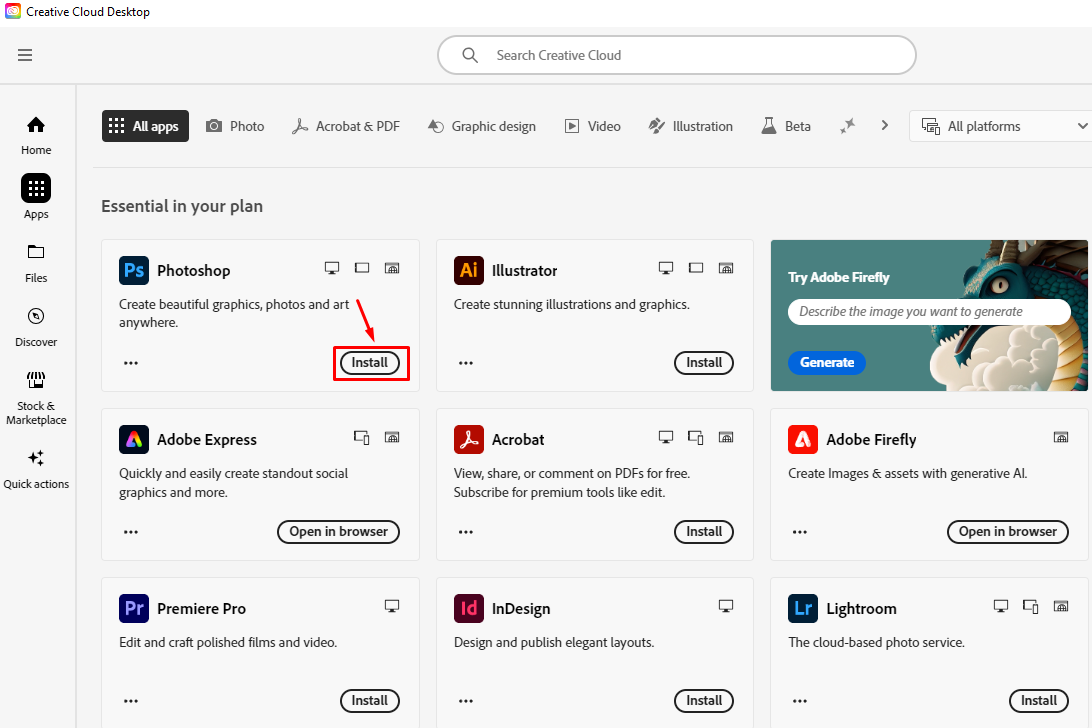Open Quick actions in sidebar

point(36,468)
